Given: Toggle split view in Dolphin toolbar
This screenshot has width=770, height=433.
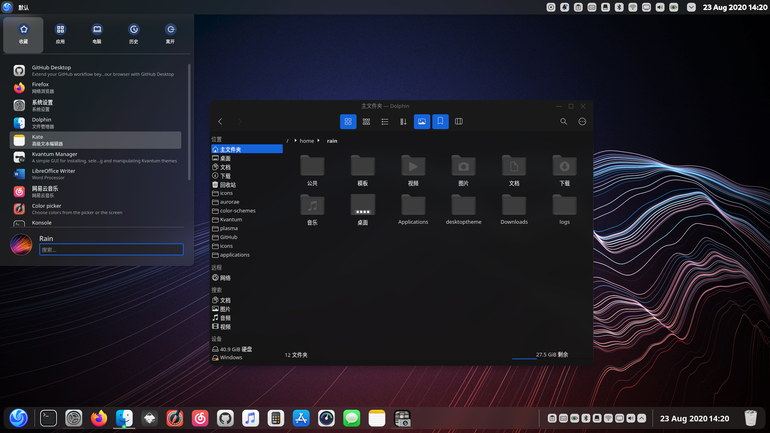Looking at the screenshot, I should (x=459, y=121).
